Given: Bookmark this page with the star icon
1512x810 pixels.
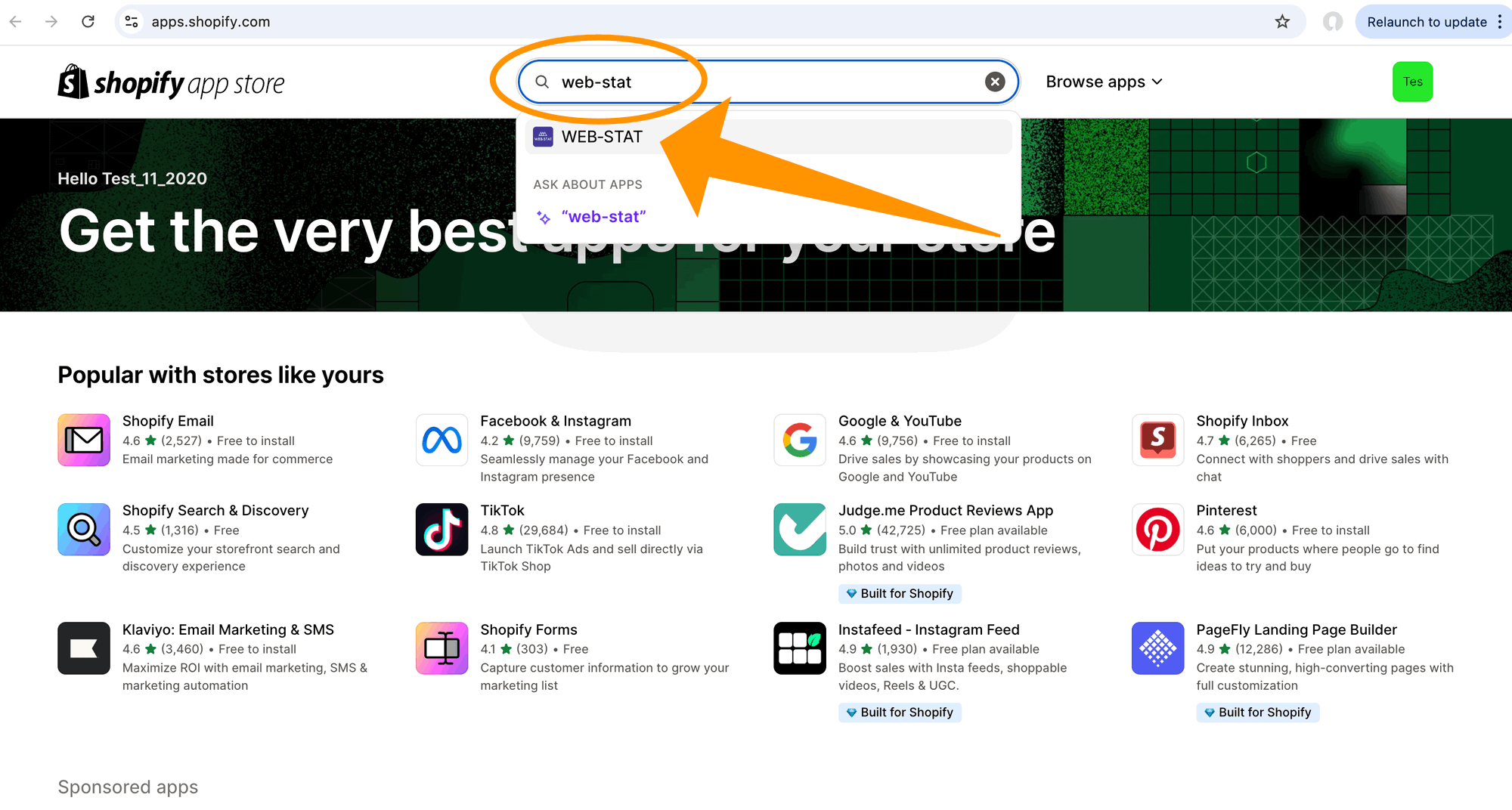Looking at the screenshot, I should click(1282, 22).
